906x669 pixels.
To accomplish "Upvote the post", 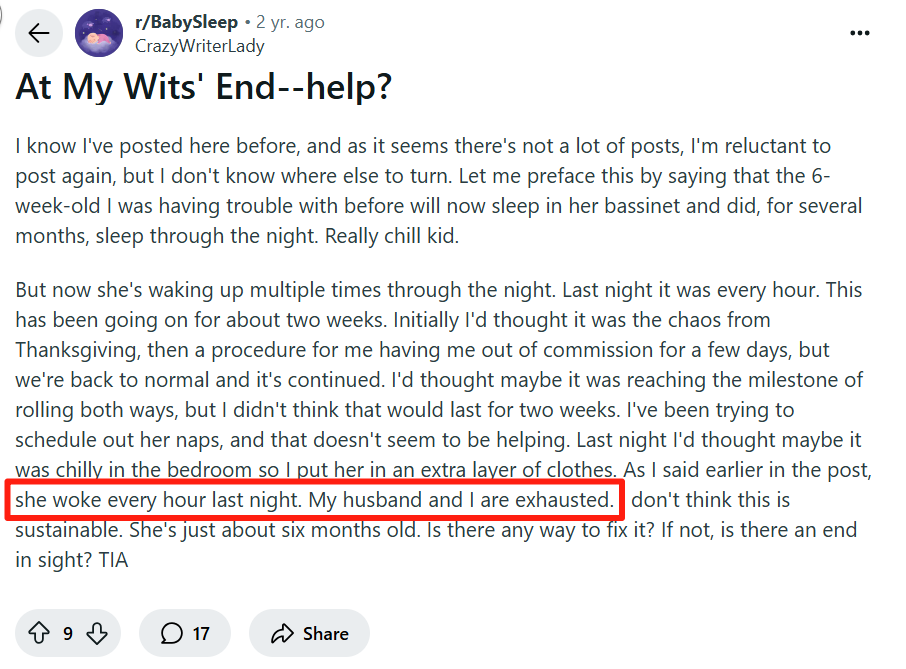I will click(39, 633).
